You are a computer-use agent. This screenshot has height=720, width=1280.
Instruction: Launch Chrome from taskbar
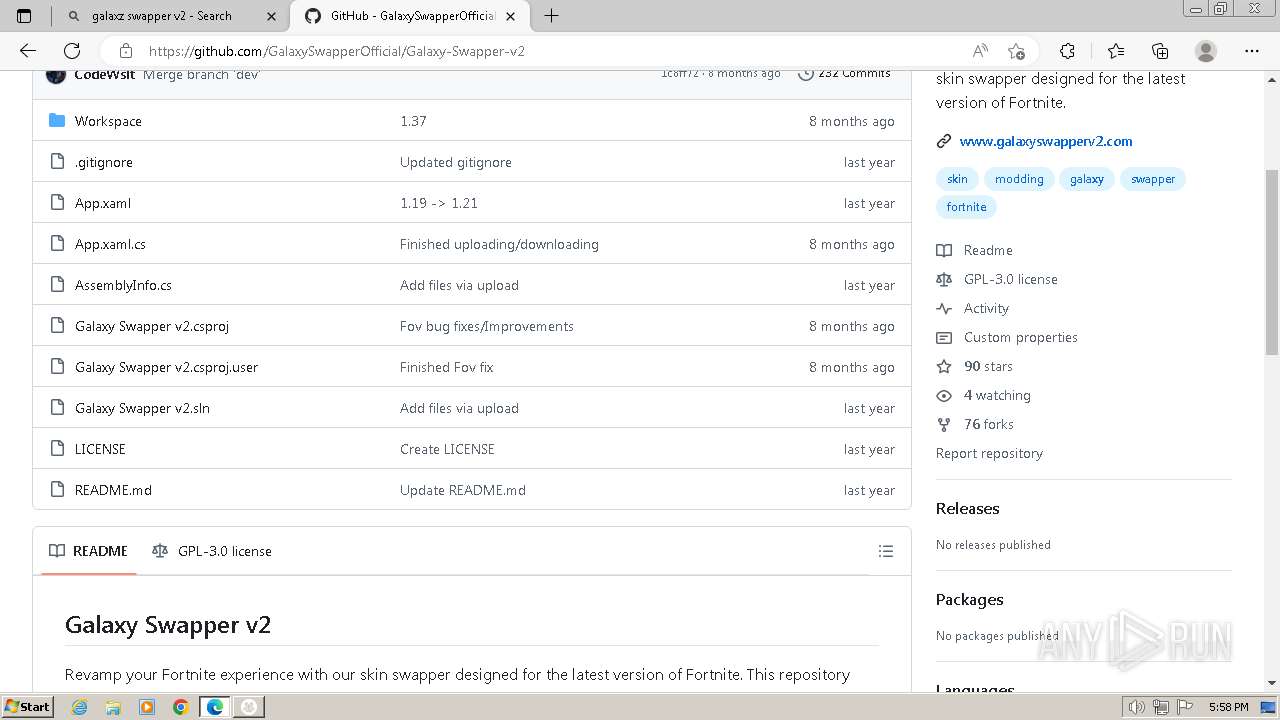tap(180, 707)
